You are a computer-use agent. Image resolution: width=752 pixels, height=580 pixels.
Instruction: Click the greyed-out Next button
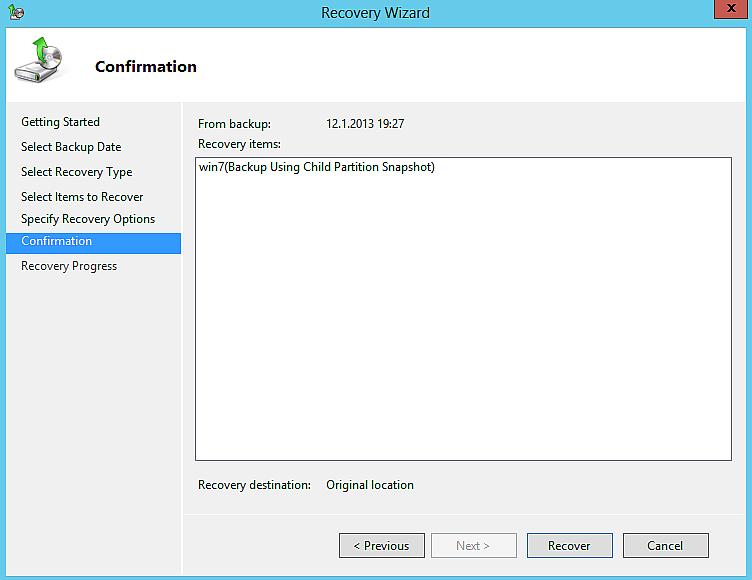tap(473, 545)
